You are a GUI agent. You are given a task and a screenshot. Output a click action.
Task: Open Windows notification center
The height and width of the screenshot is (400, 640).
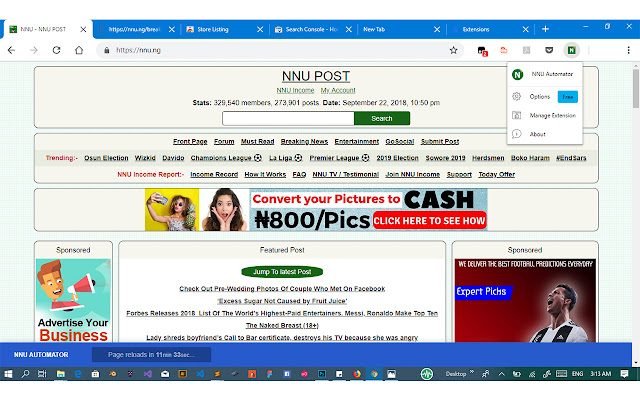click(x=624, y=373)
